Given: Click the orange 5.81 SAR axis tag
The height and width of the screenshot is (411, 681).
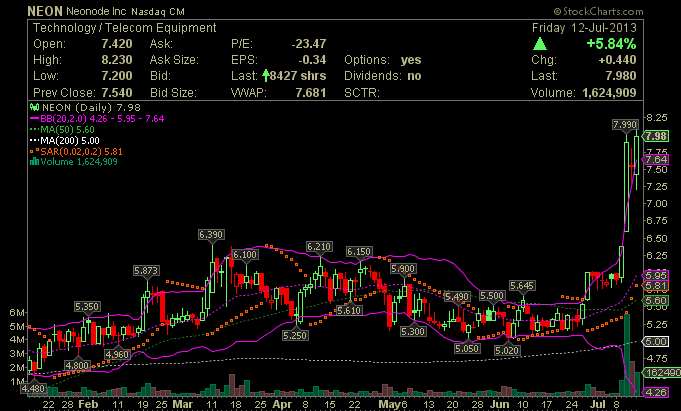Looking at the screenshot, I should pos(655,286).
